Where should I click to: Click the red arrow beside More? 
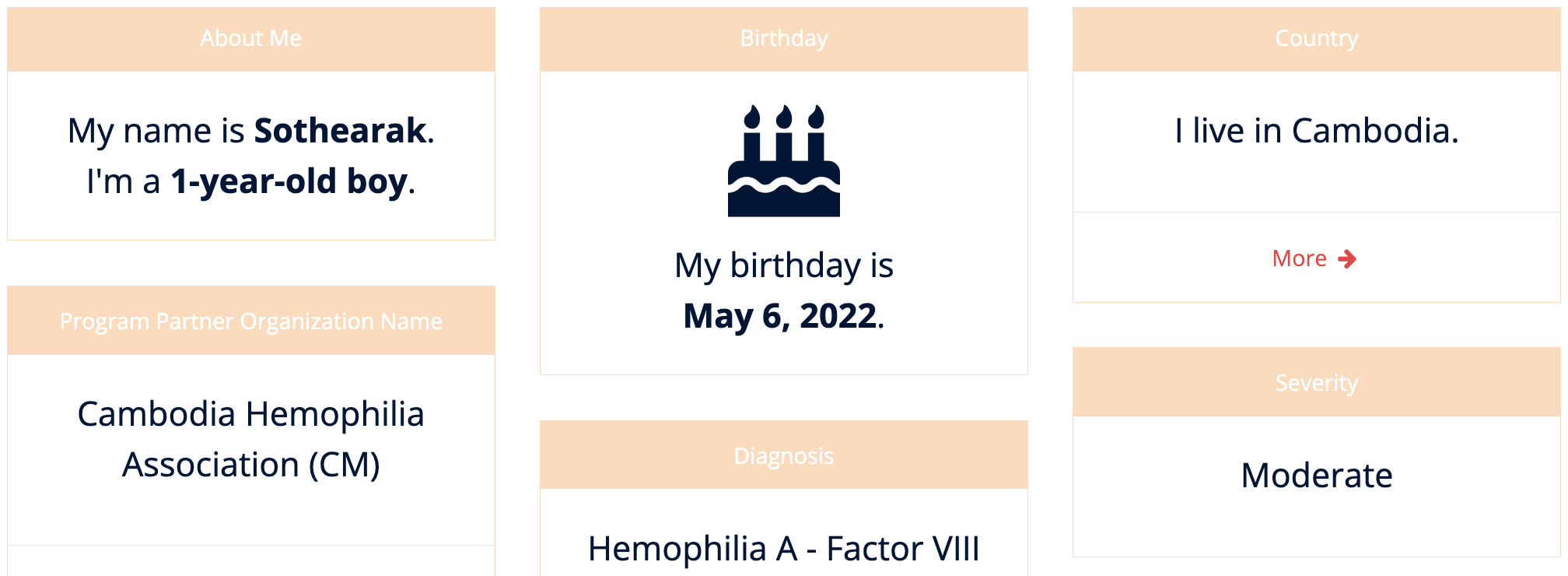click(1347, 259)
